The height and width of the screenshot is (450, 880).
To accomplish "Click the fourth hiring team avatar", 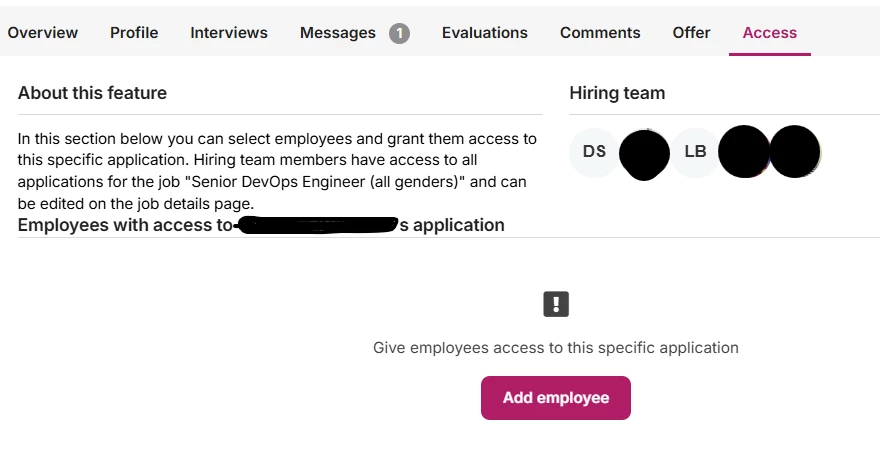I will point(745,152).
